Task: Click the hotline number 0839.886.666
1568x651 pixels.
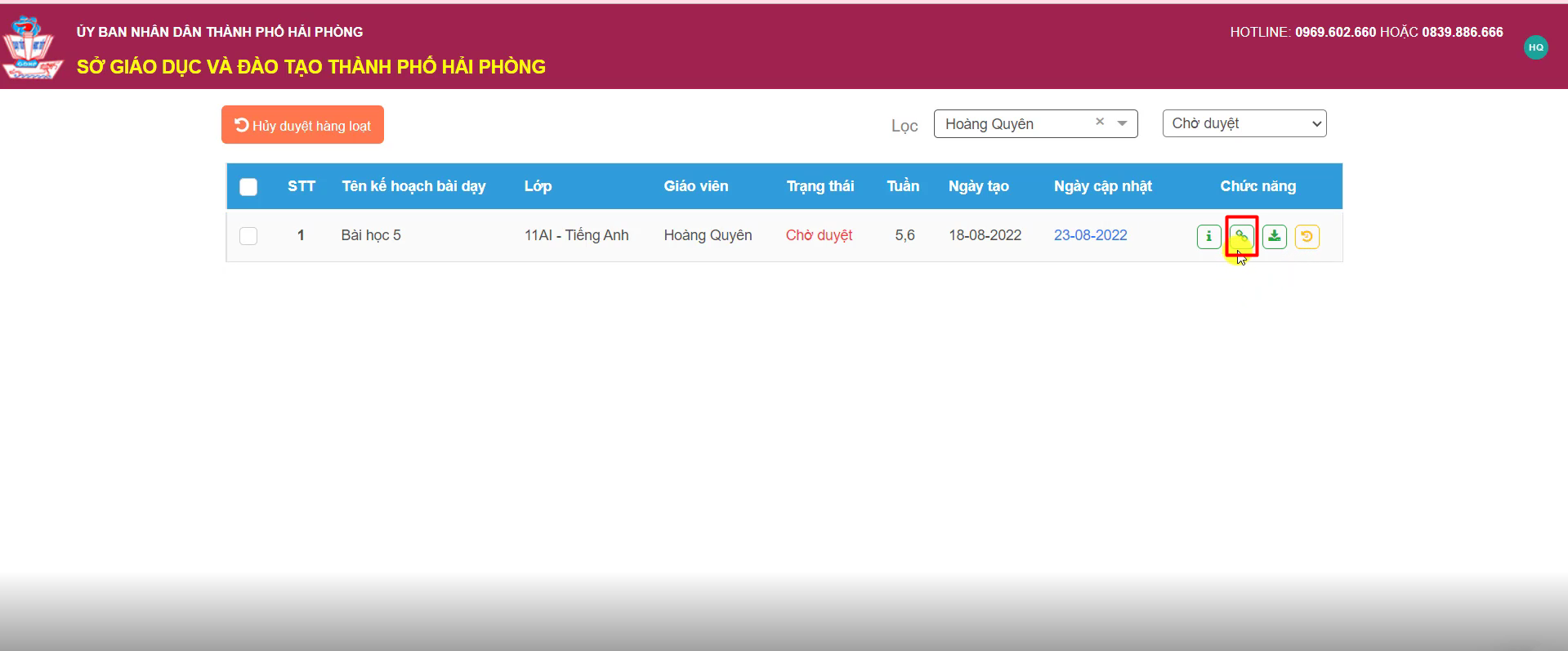Action: tap(1462, 32)
